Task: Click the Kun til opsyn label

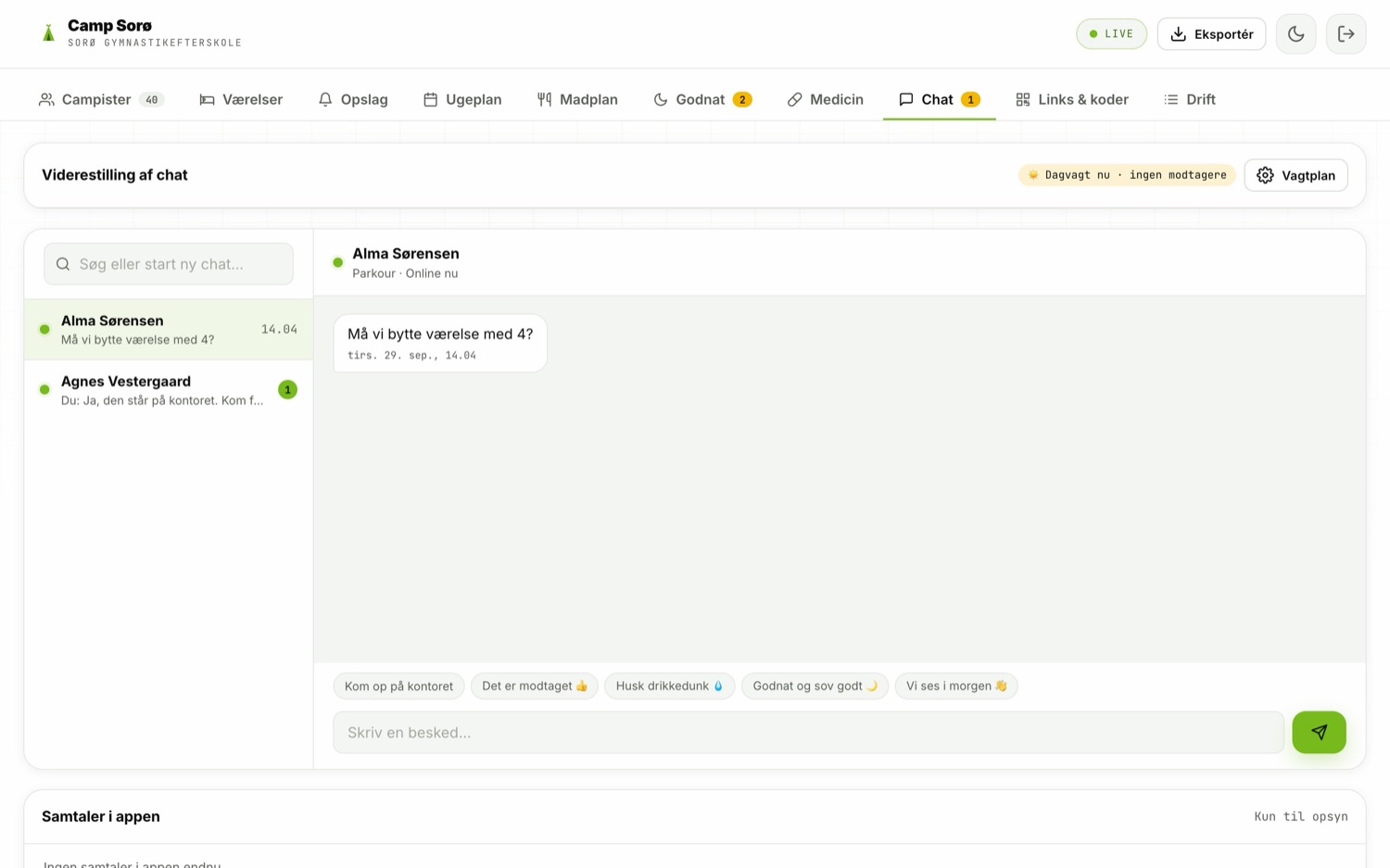Action: 1301,816
